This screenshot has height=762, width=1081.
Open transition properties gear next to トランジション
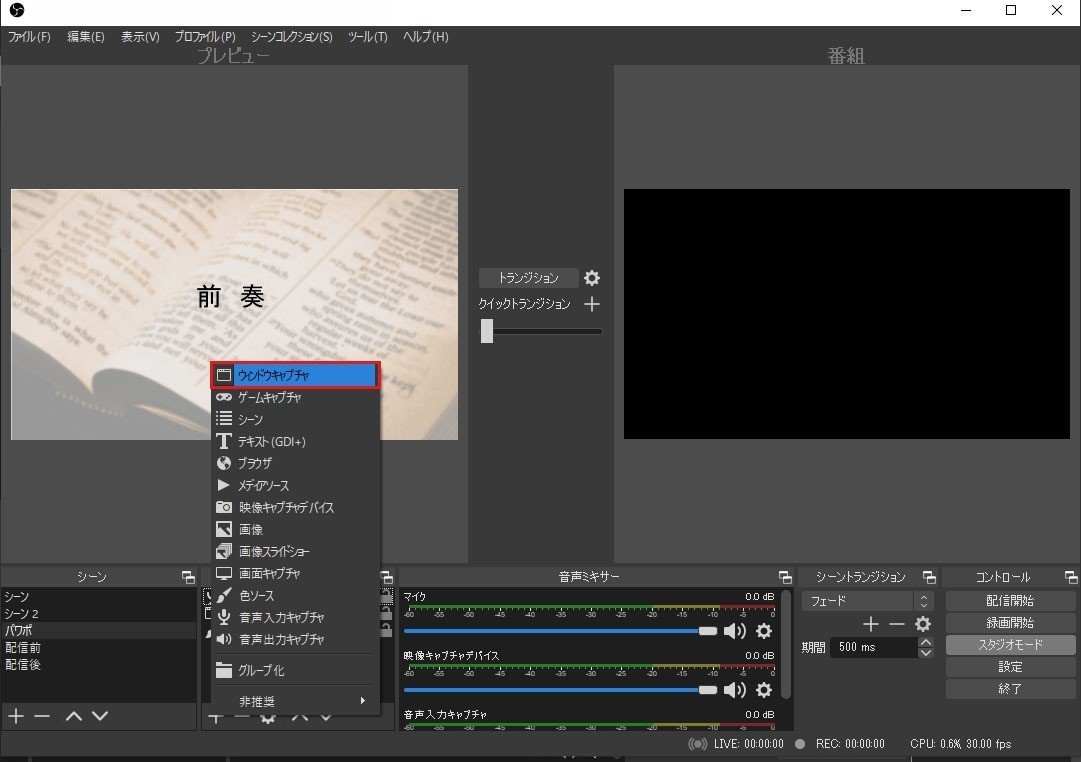click(592, 278)
